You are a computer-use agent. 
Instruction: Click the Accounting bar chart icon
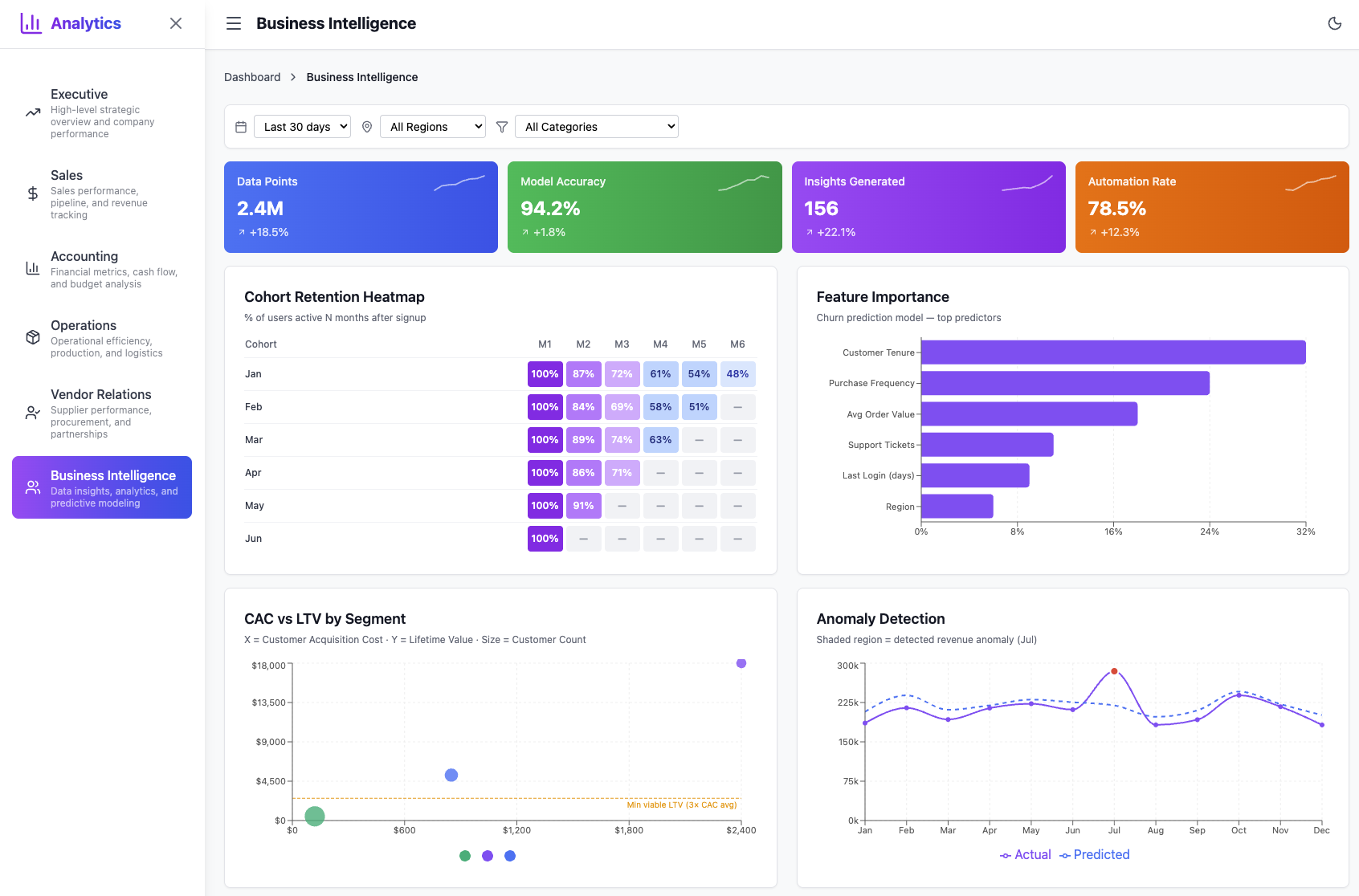point(33,268)
